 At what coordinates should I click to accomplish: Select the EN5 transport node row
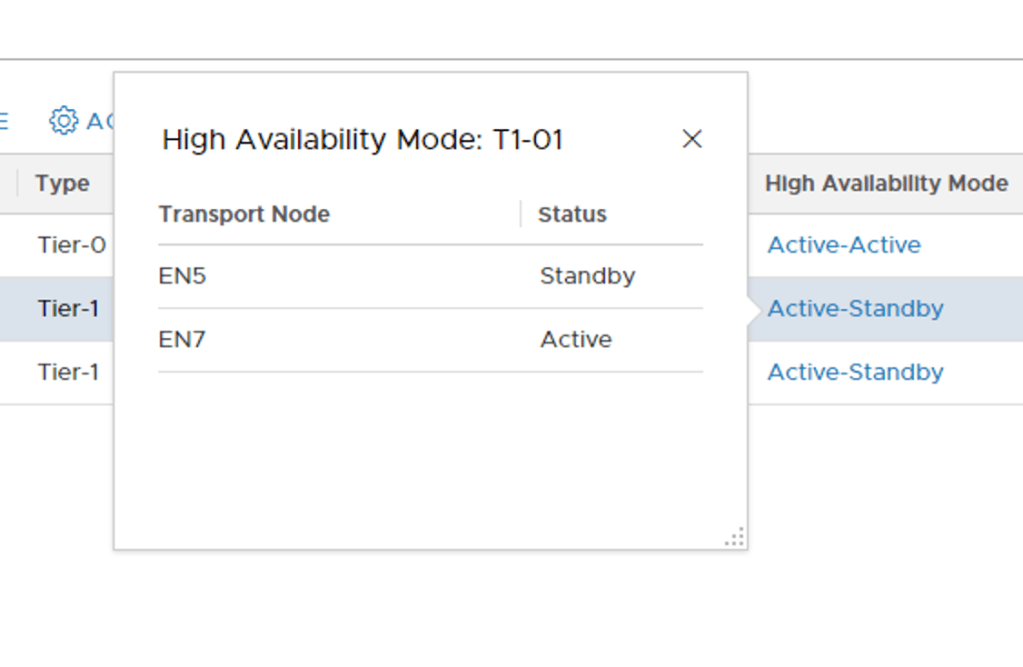(x=183, y=276)
